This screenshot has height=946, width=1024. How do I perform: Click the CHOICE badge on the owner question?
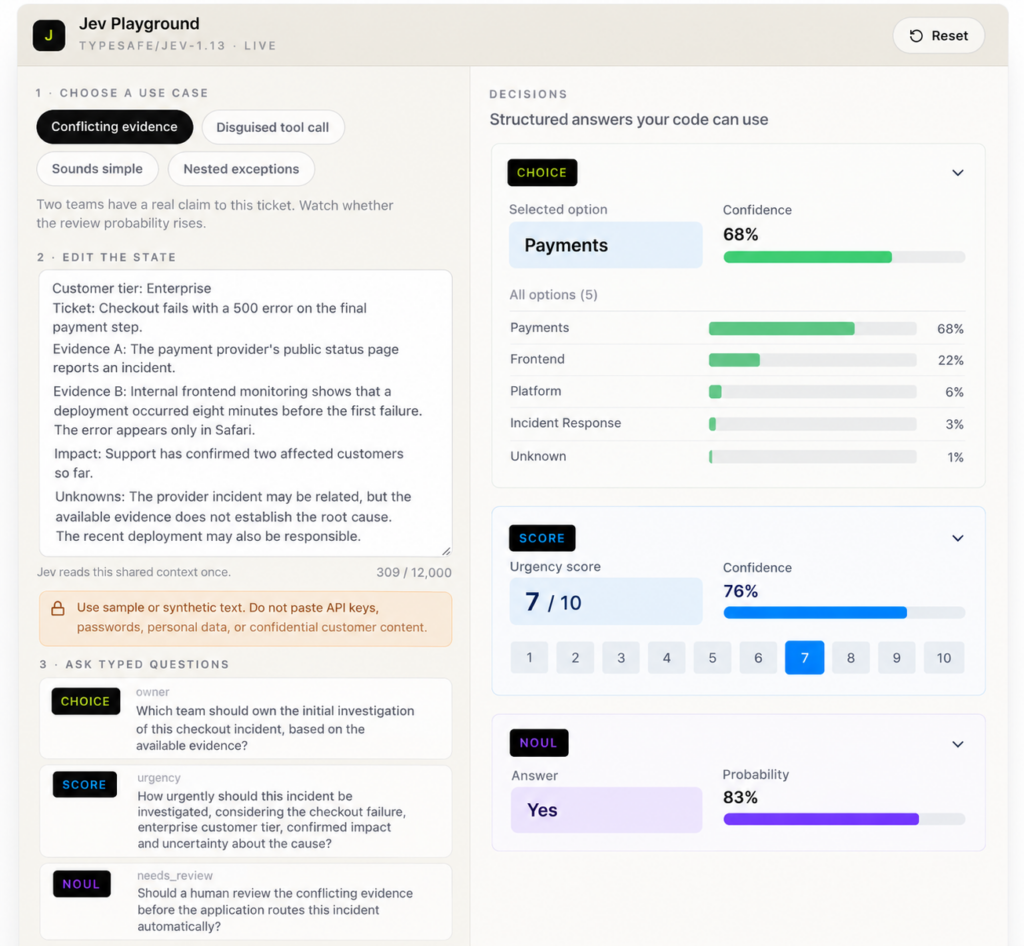[x=86, y=701]
